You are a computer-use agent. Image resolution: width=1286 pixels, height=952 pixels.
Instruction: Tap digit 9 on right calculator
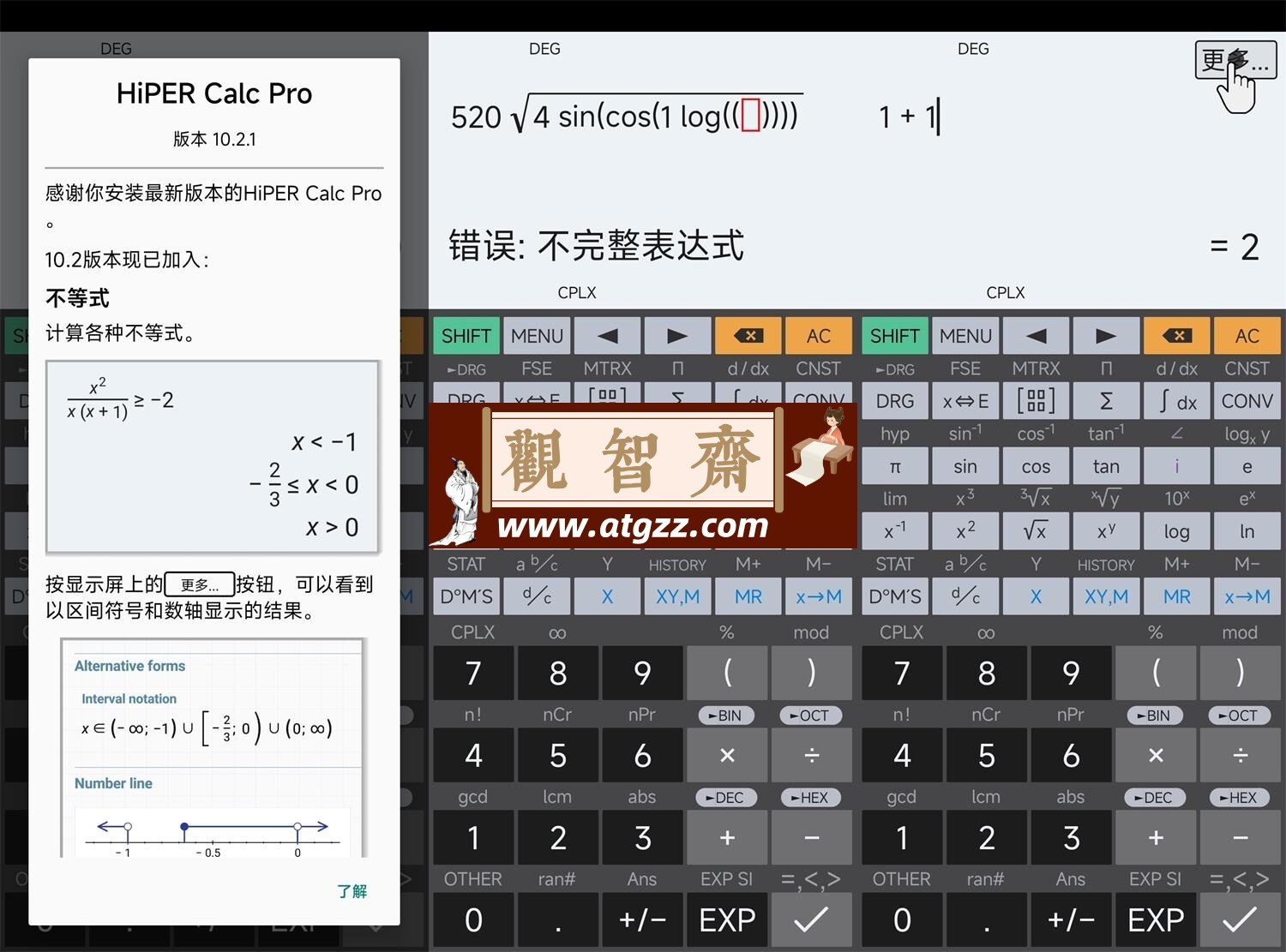(x=1071, y=673)
